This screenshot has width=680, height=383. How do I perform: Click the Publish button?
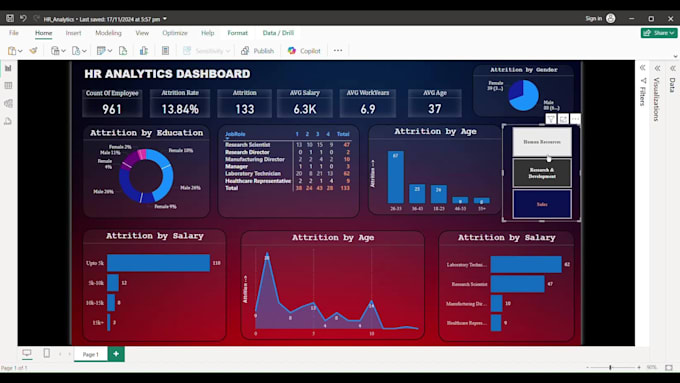pos(258,51)
